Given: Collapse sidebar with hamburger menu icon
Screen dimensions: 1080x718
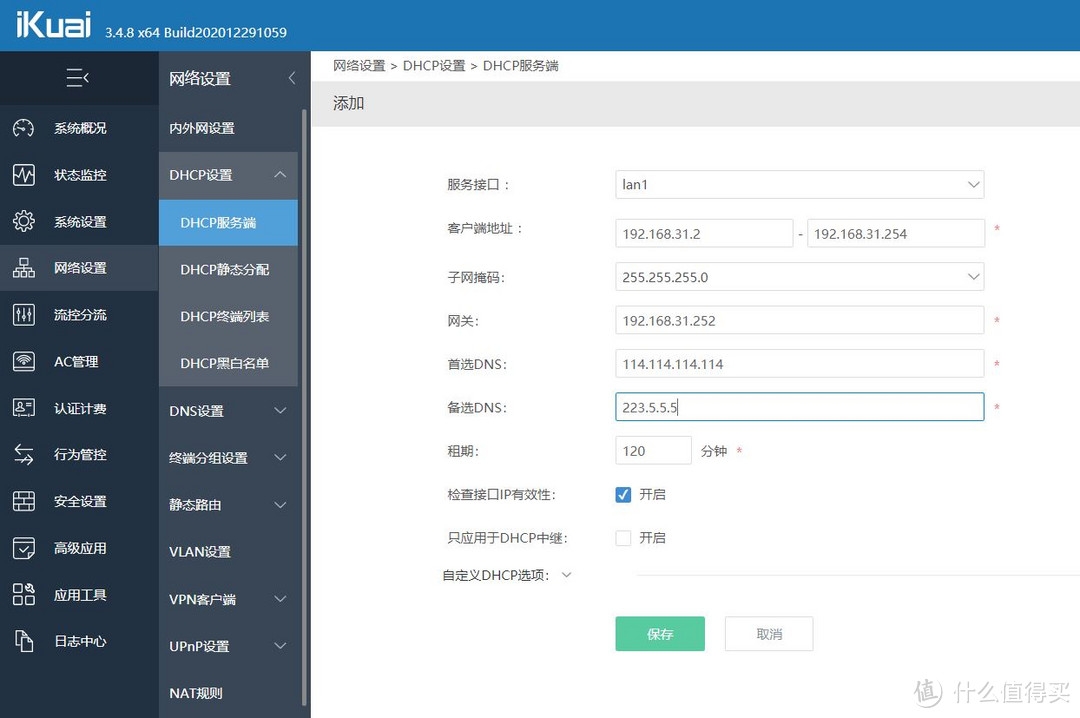Looking at the screenshot, I should [x=77, y=78].
